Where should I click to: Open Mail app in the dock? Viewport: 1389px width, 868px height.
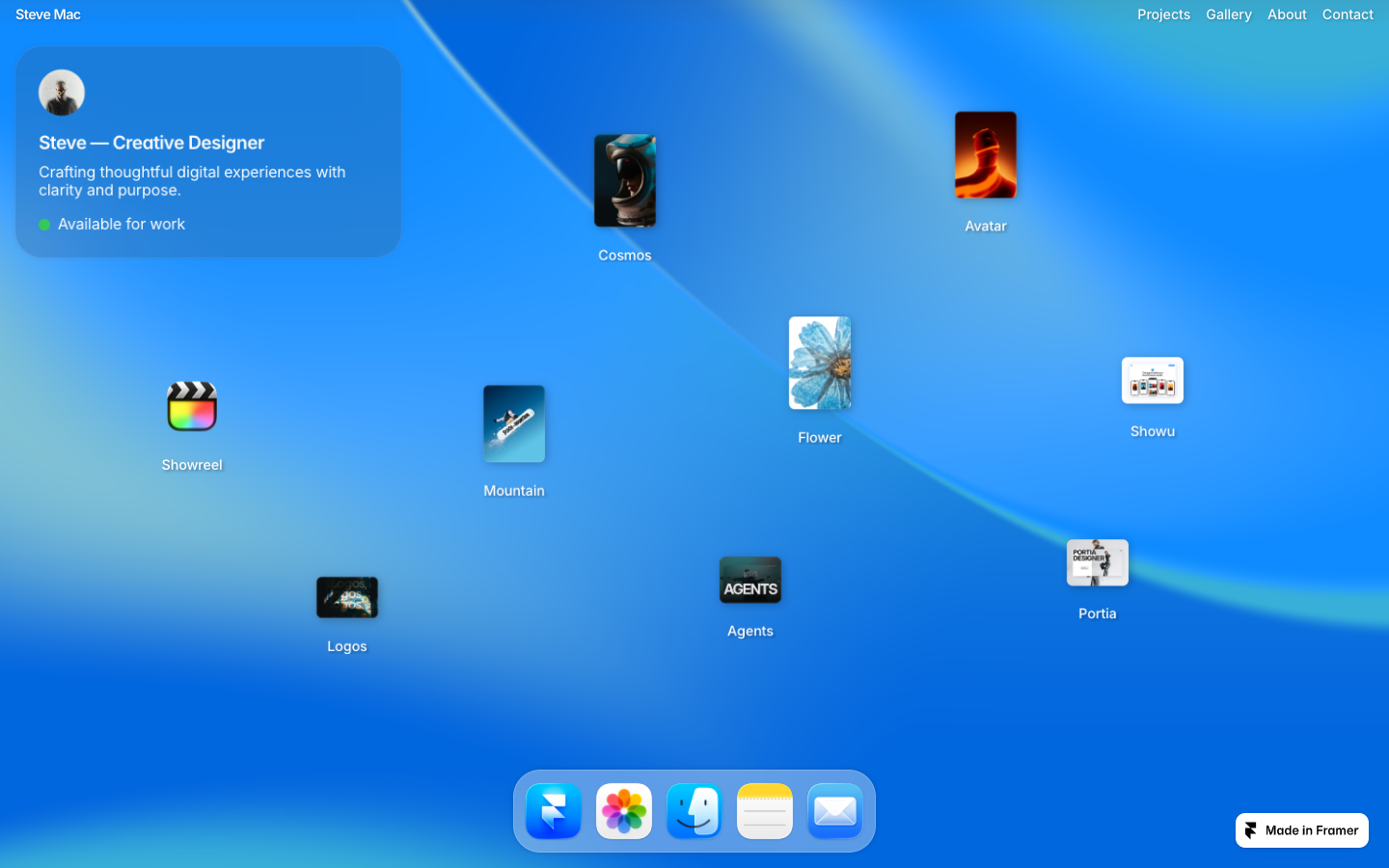pos(835,811)
